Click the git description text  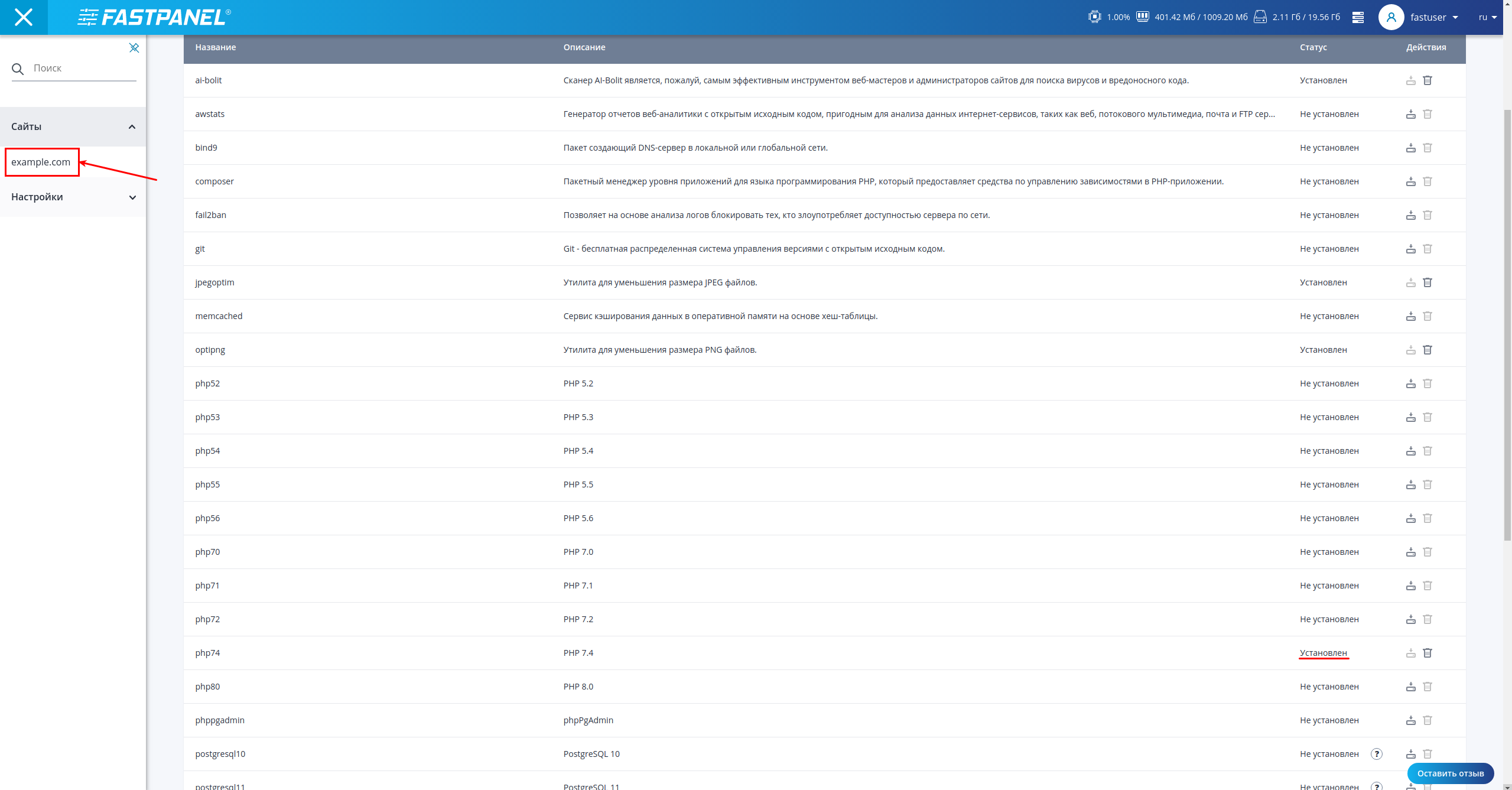(x=754, y=249)
